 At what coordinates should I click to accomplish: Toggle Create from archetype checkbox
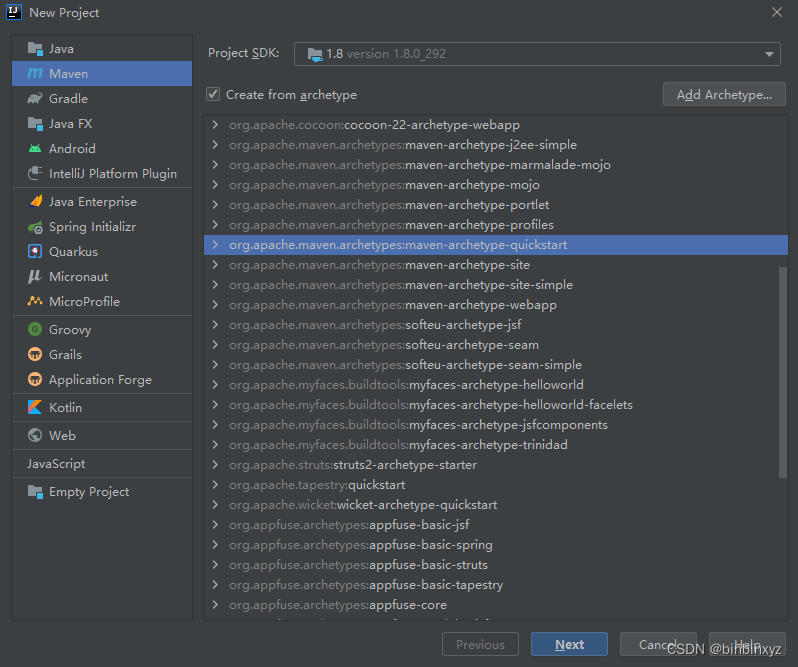click(213, 94)
